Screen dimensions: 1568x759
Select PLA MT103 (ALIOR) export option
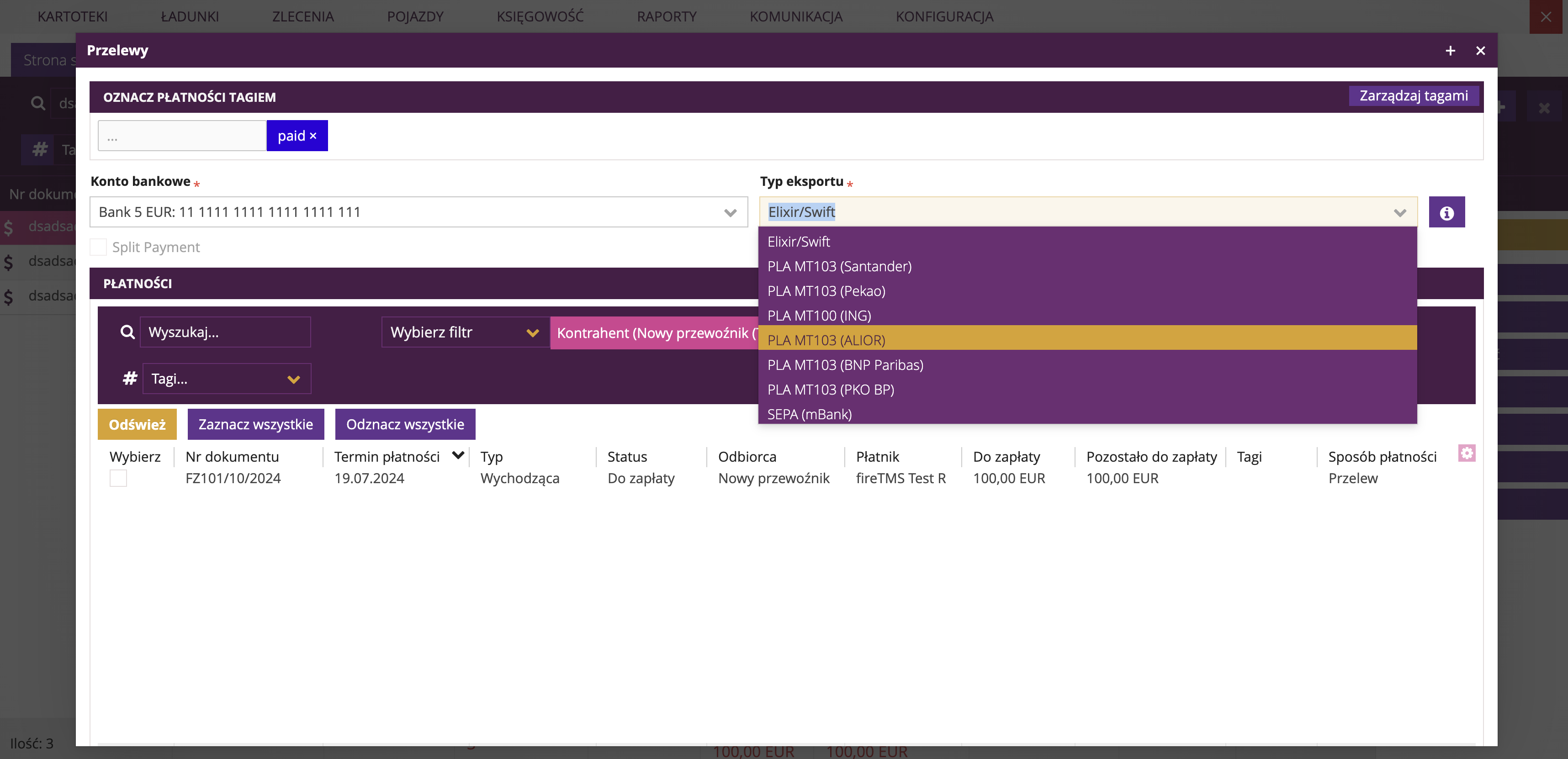[1087, 340]
